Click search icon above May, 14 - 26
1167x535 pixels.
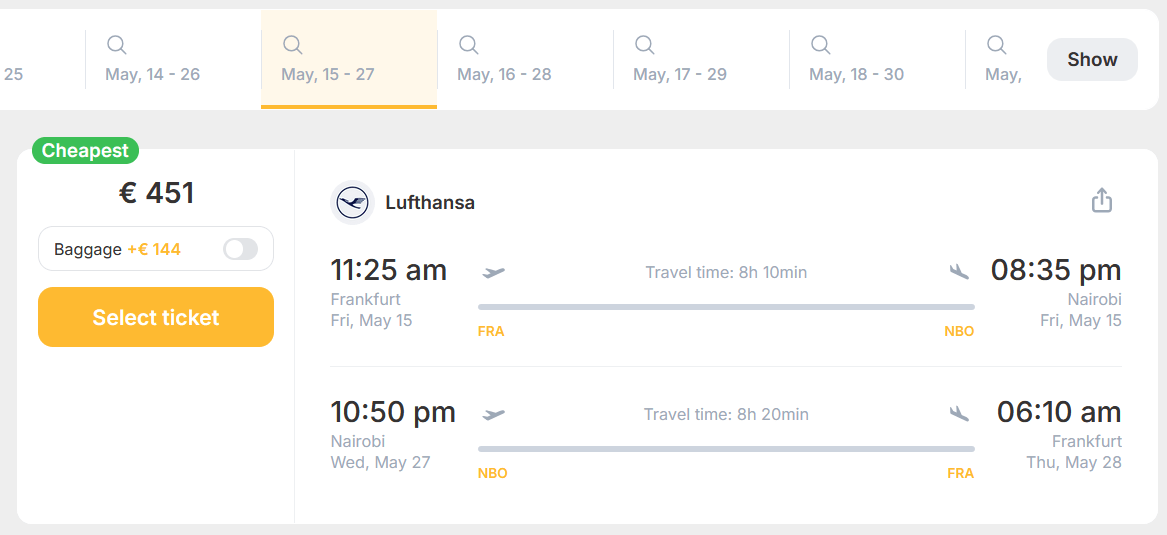click(117, 45)
